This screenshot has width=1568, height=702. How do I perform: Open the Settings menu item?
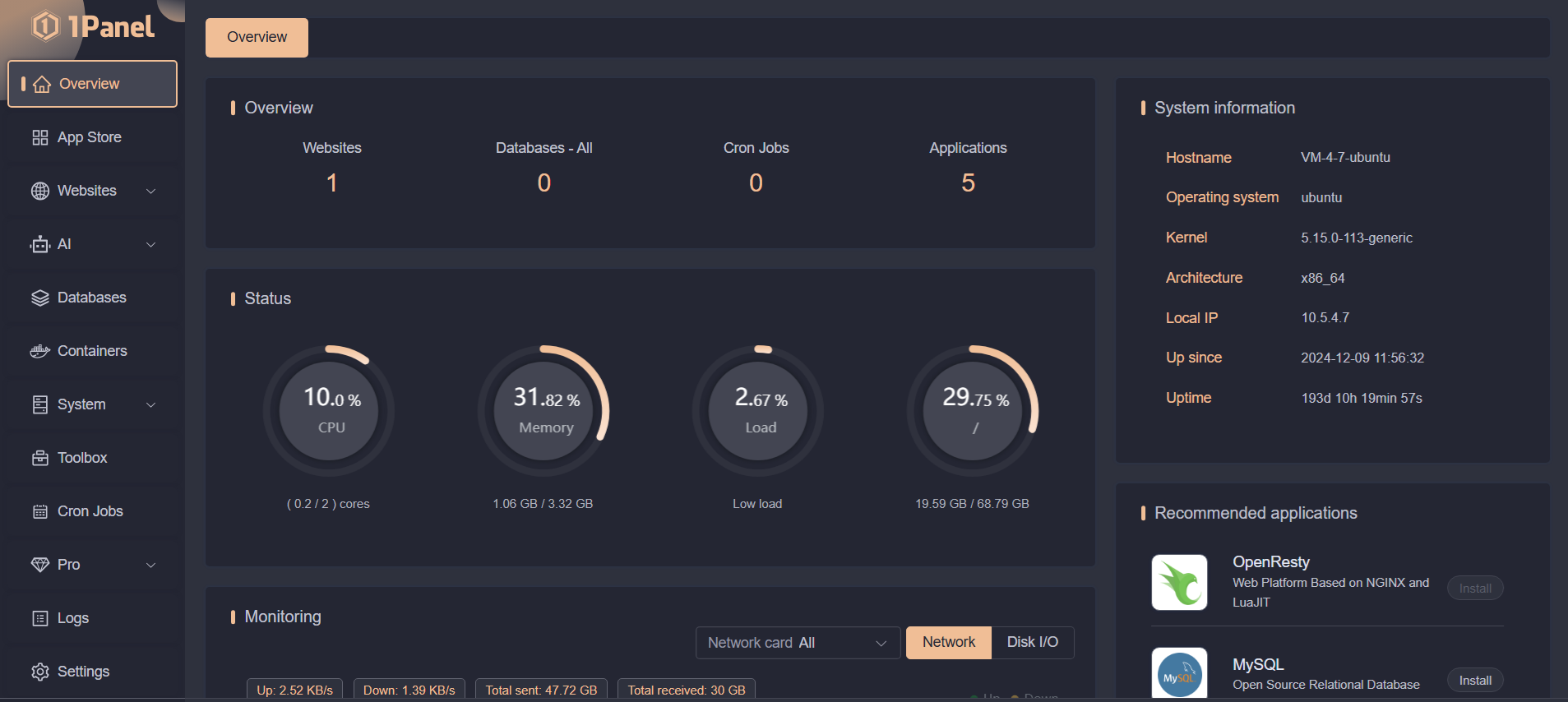(x=93, y=672)
